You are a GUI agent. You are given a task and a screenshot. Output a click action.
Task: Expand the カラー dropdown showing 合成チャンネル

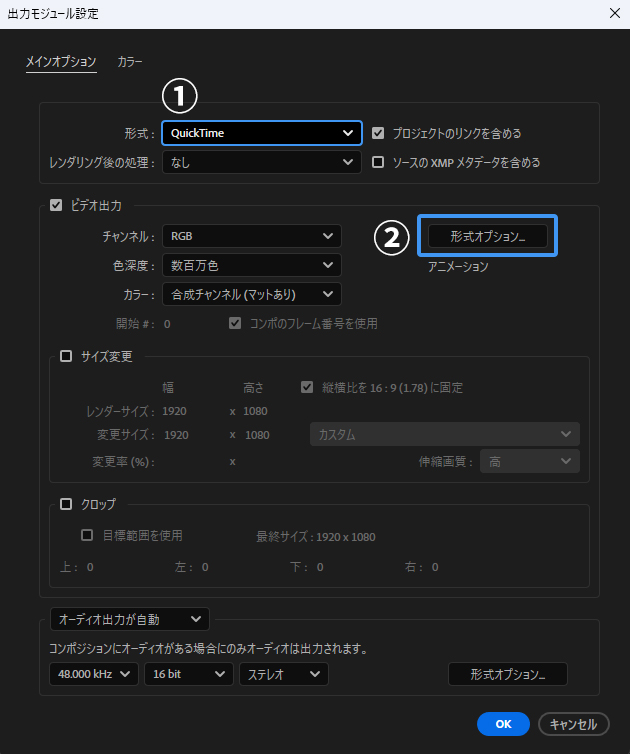tap(251, 294)
